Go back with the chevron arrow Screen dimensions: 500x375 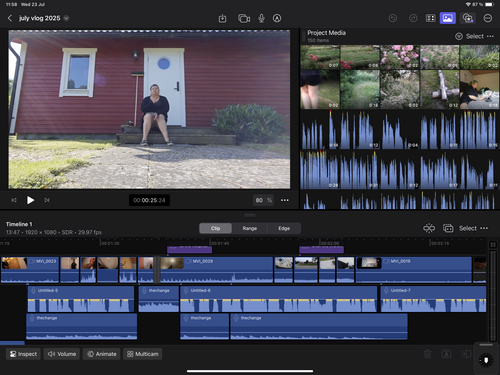pos(10,18)
